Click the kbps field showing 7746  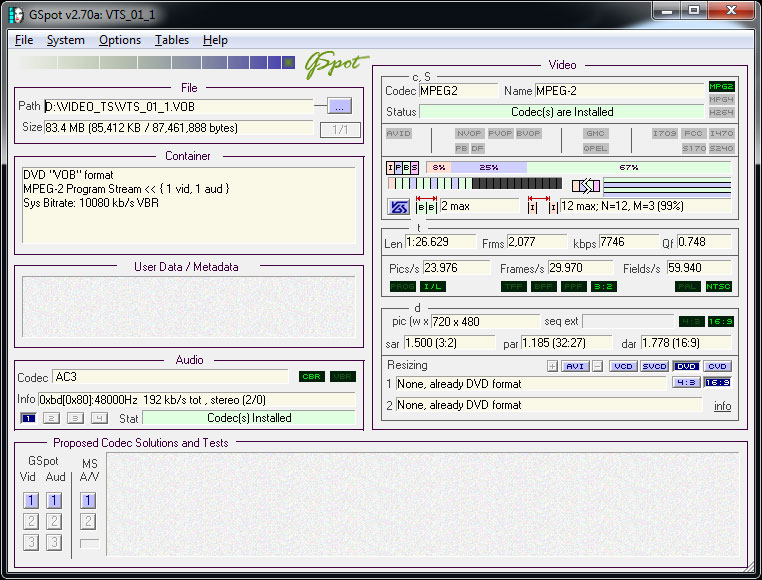pyautogui.click(x=628, y=242)
